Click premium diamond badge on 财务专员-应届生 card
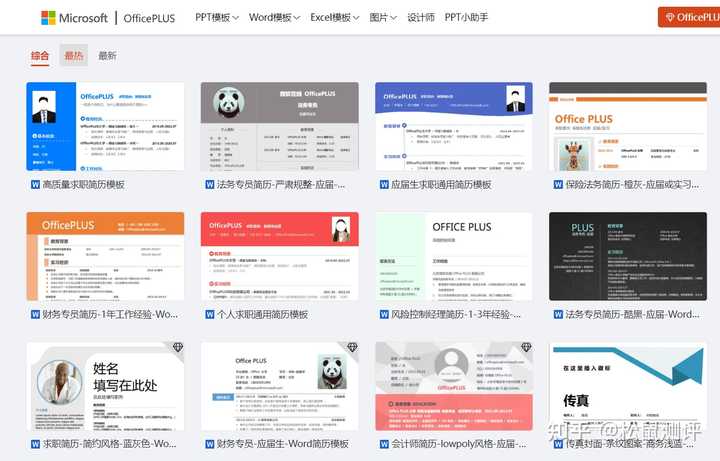 point(352,347)
